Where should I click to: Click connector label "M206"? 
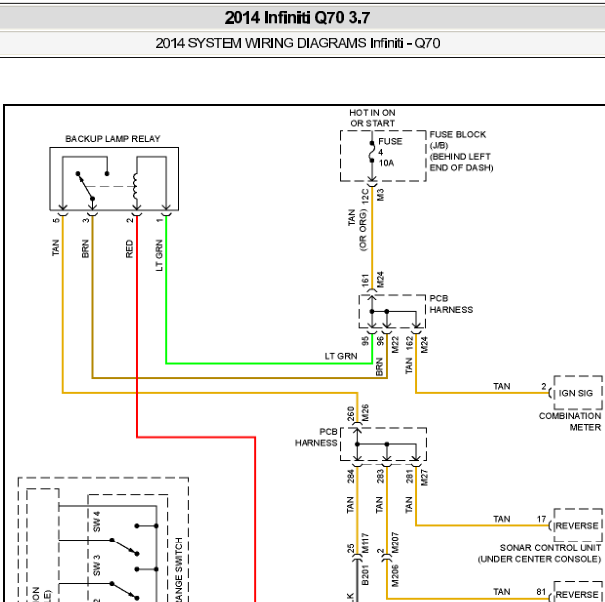395,576
